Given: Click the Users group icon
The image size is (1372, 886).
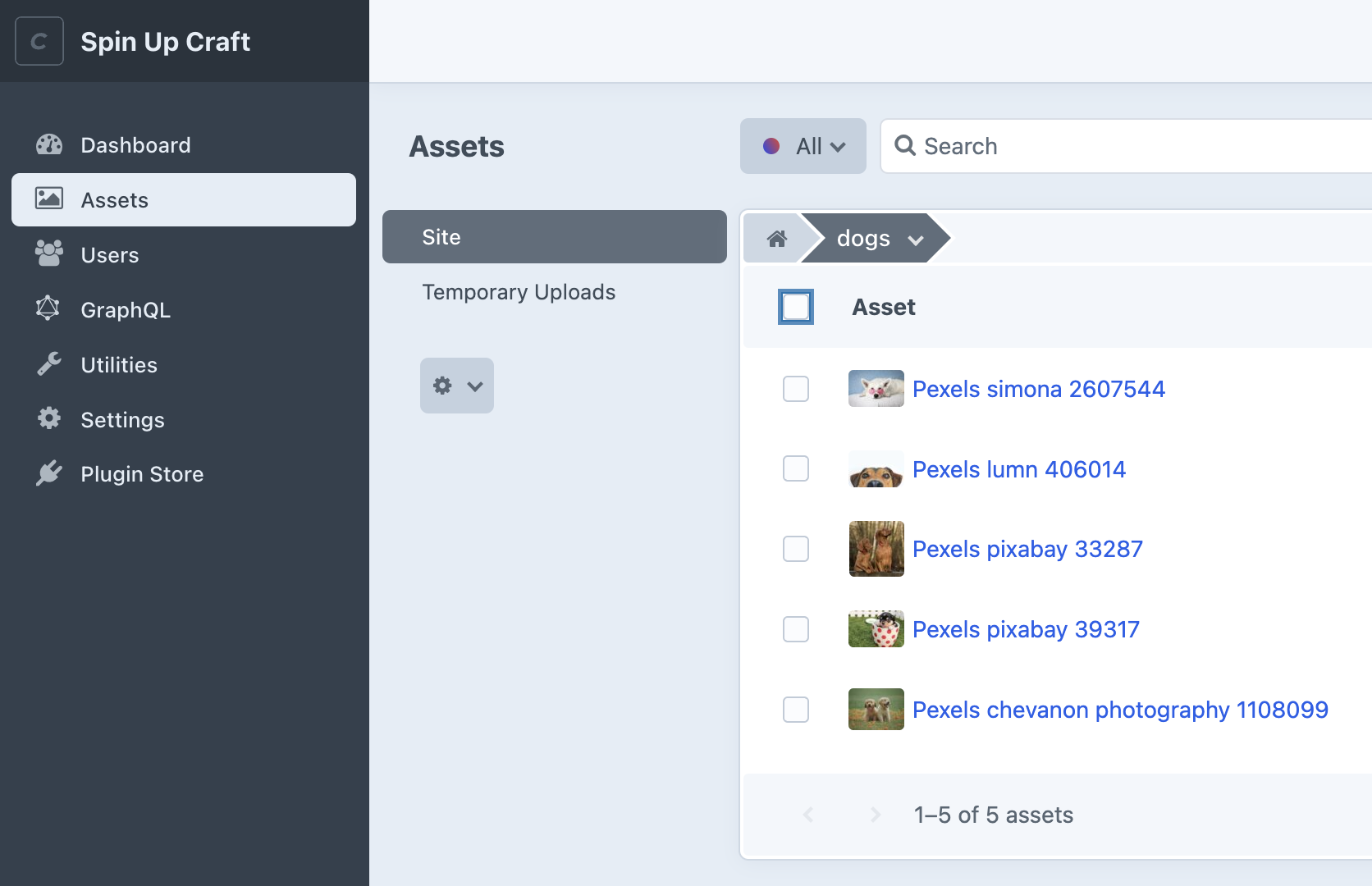Looking at the screenshot, I should point(49,254).
